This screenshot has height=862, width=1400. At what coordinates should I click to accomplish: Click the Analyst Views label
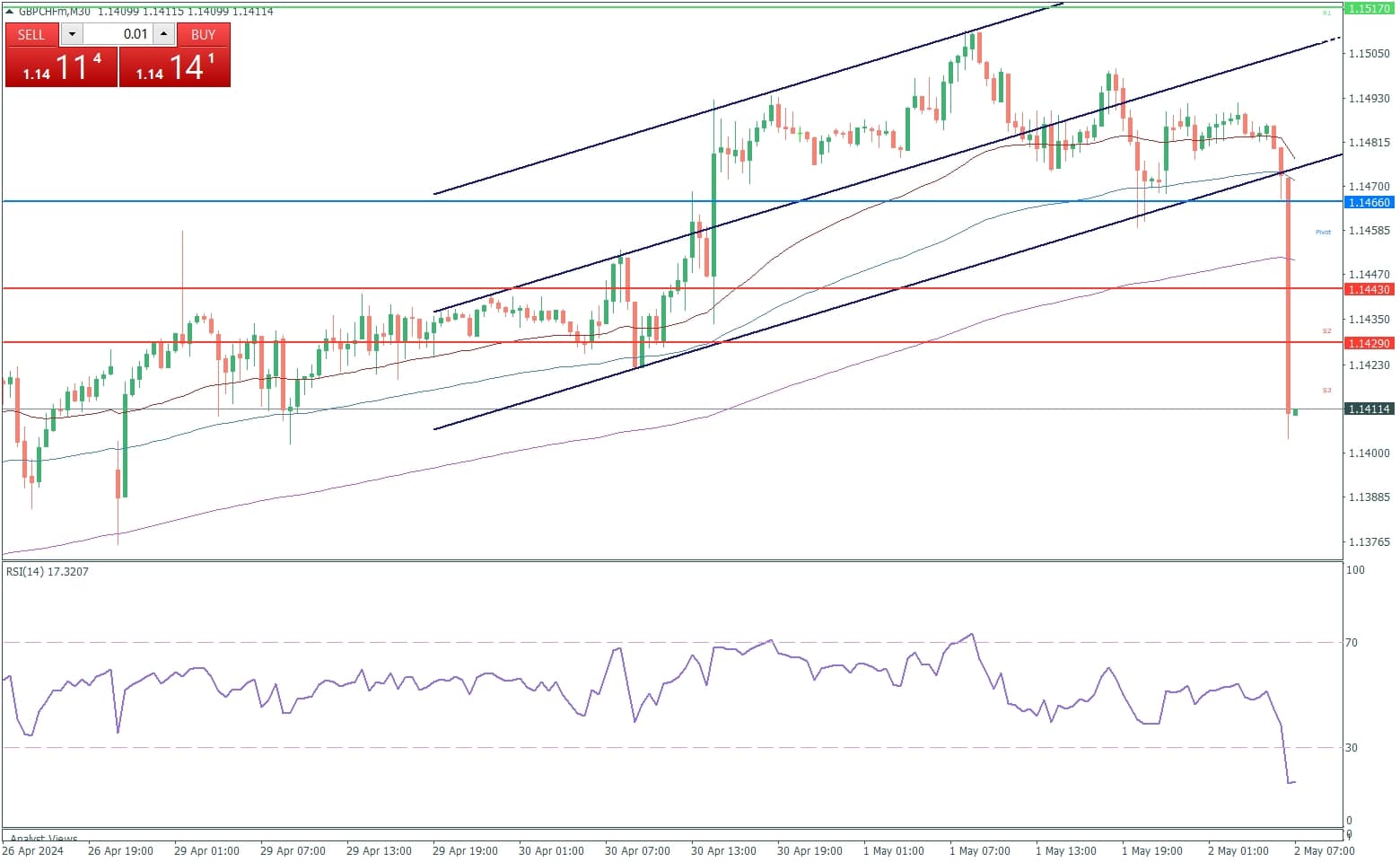(x=44, y=839)
